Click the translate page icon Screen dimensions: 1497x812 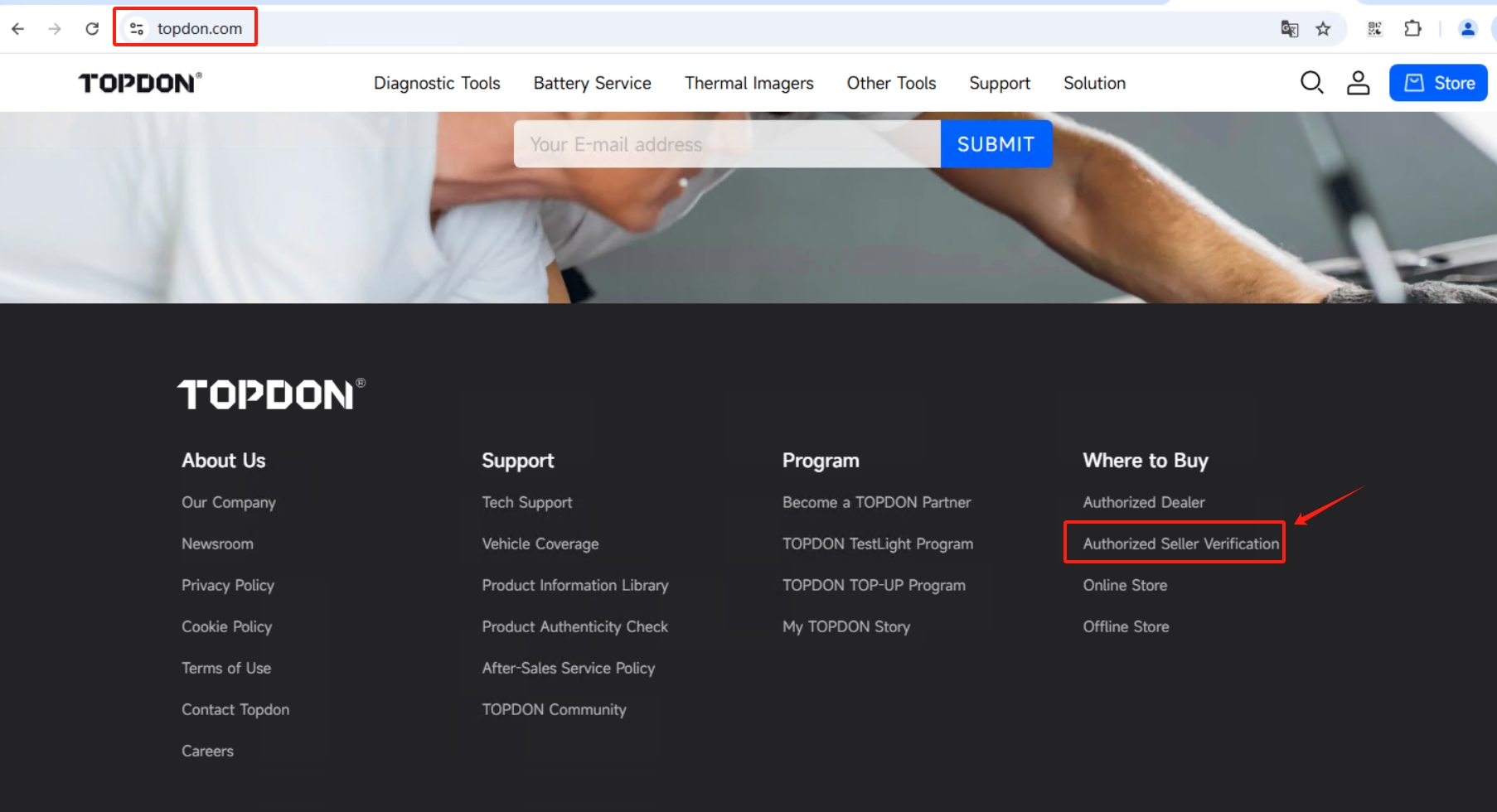tap(1289, 29)
